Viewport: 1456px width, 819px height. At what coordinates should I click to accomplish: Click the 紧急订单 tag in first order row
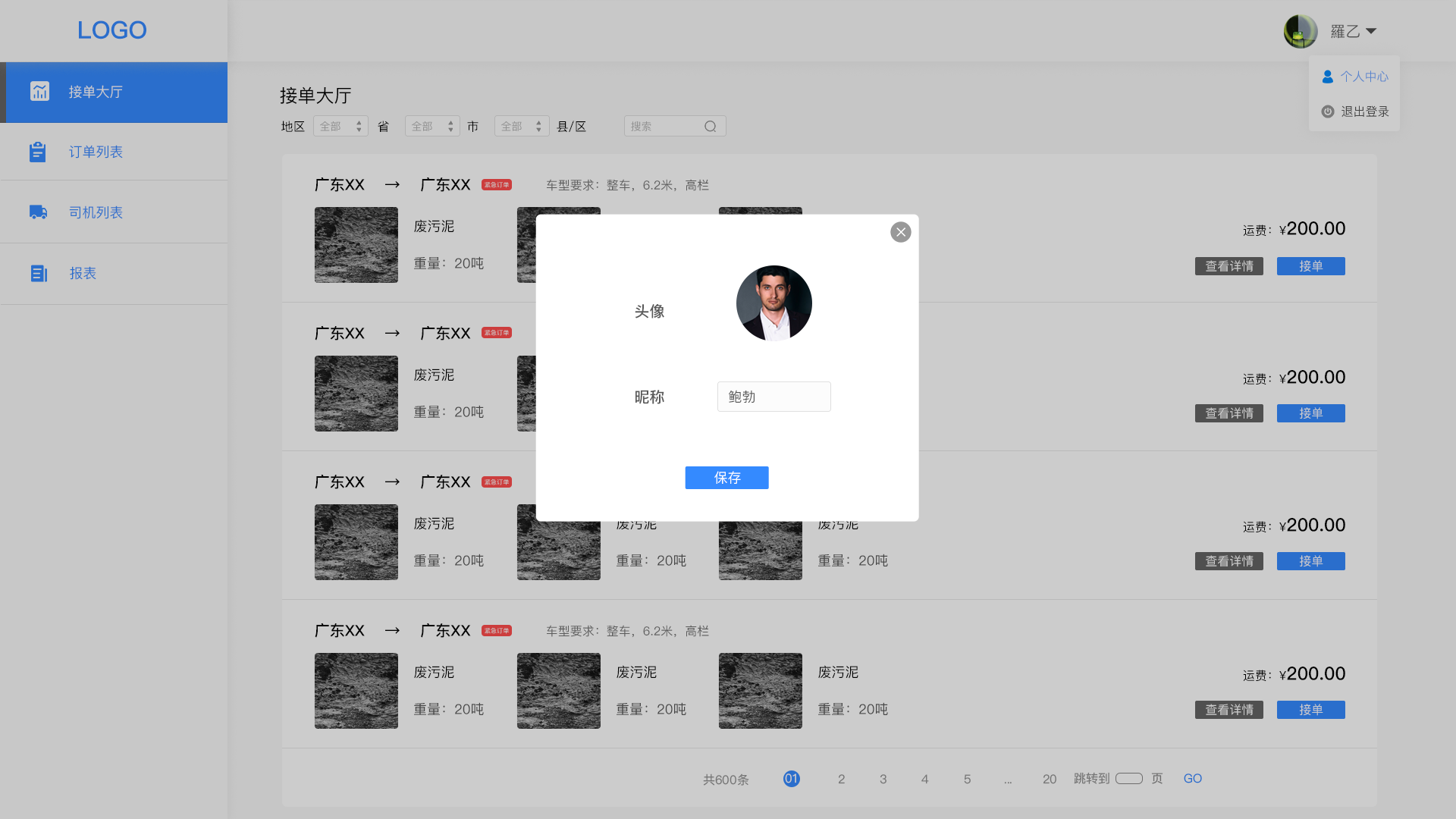click(x=497, y=185)
